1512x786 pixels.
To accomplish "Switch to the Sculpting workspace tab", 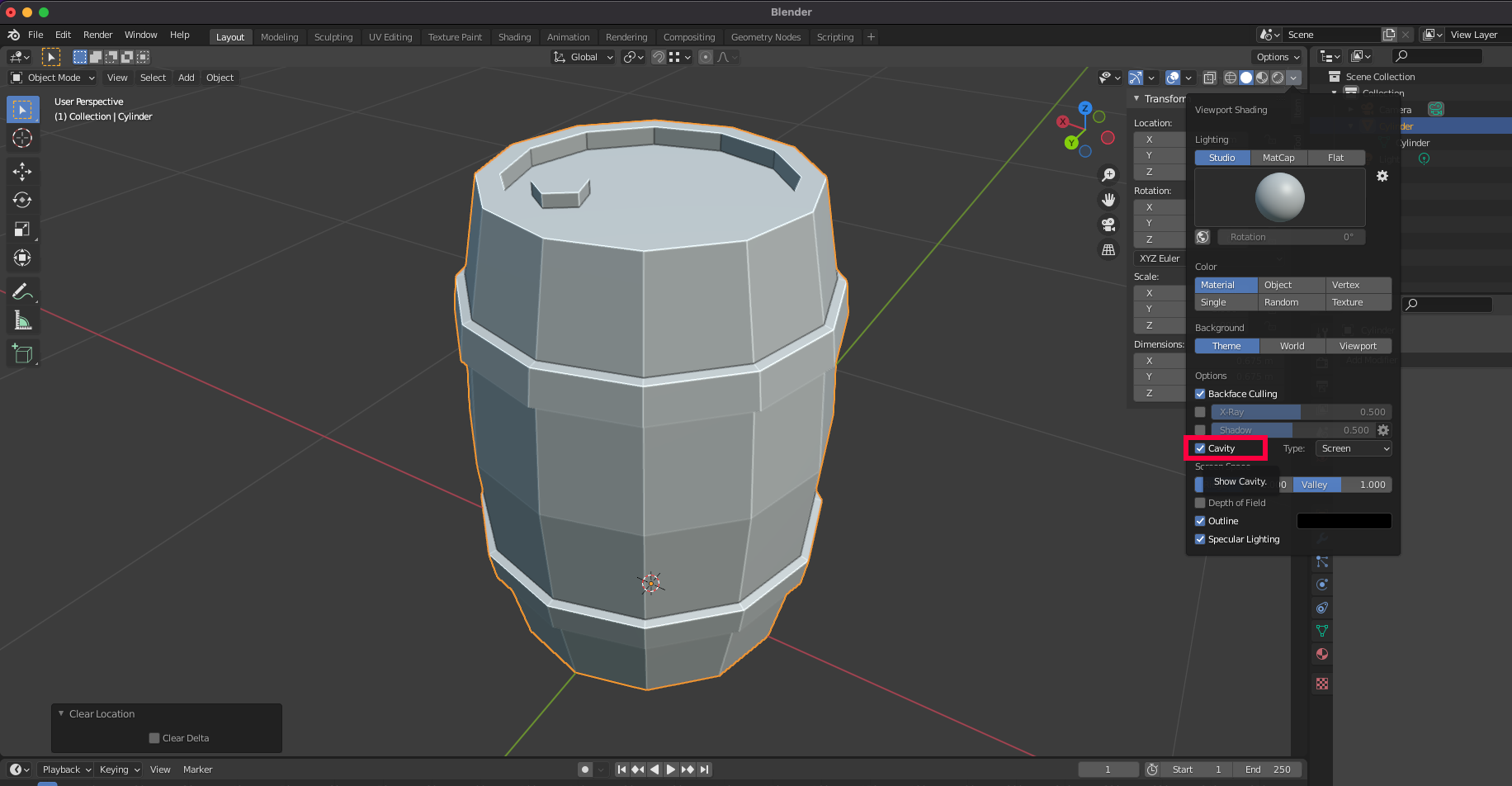I will pos(333,37).
